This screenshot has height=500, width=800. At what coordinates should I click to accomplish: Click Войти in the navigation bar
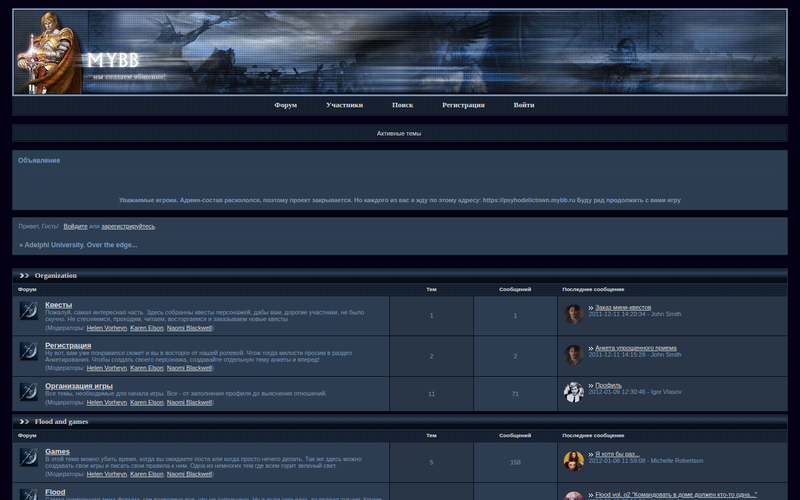pyautogui.click(x=524, y=105)
